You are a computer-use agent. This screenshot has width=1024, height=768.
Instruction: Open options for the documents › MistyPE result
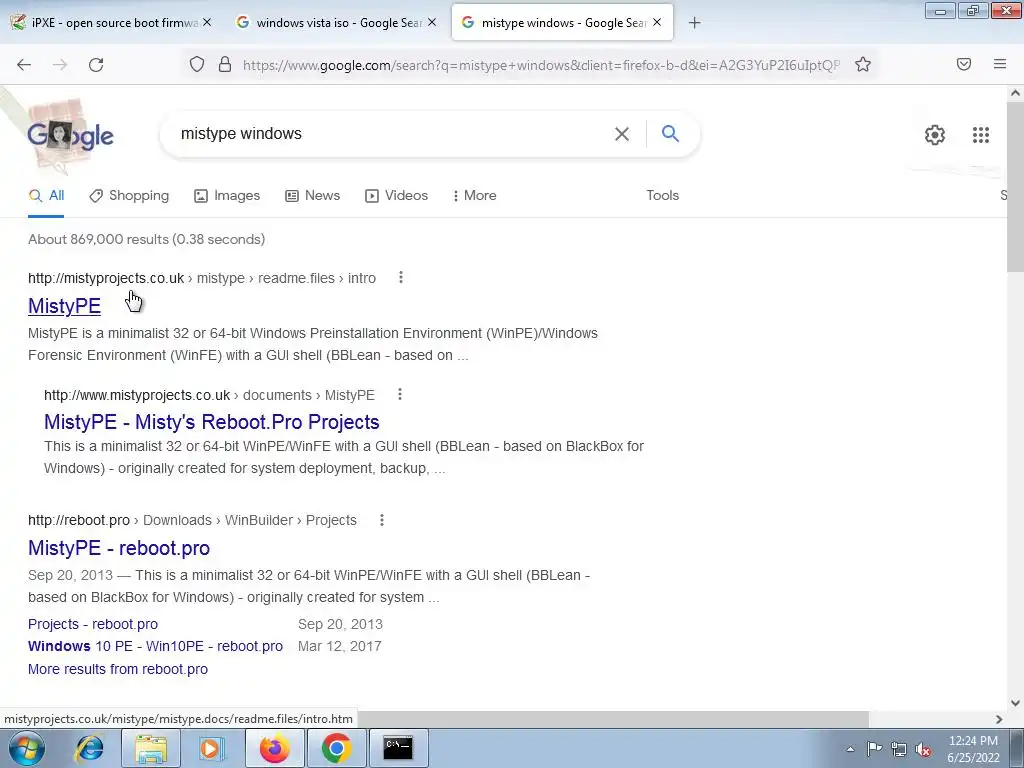point(400,394)
